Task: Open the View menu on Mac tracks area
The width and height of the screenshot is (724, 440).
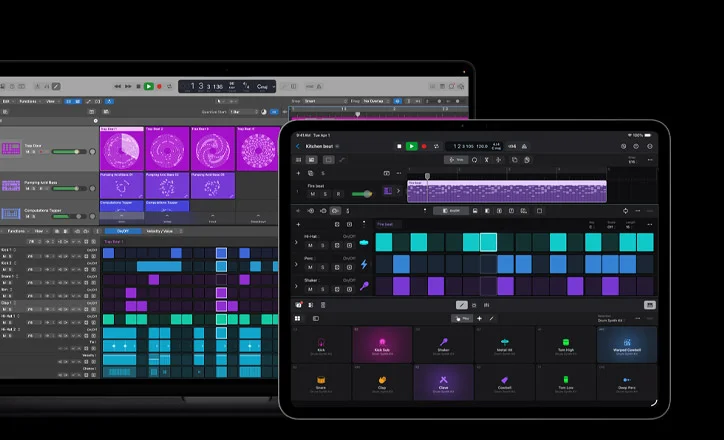Action: coord(52,101)
